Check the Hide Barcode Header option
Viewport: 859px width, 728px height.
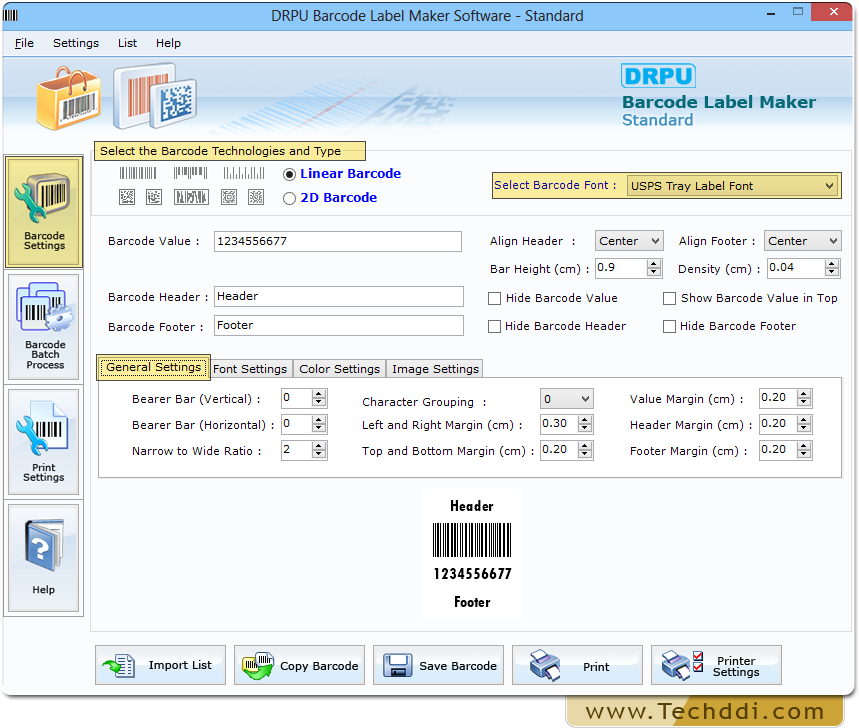tap(495, 326)
